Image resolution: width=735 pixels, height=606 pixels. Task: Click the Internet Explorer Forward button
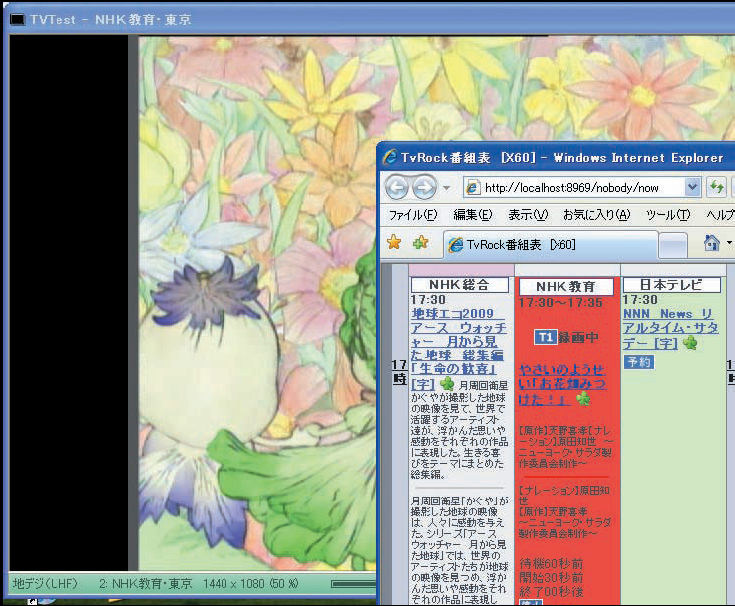click(x=425, y=188)
